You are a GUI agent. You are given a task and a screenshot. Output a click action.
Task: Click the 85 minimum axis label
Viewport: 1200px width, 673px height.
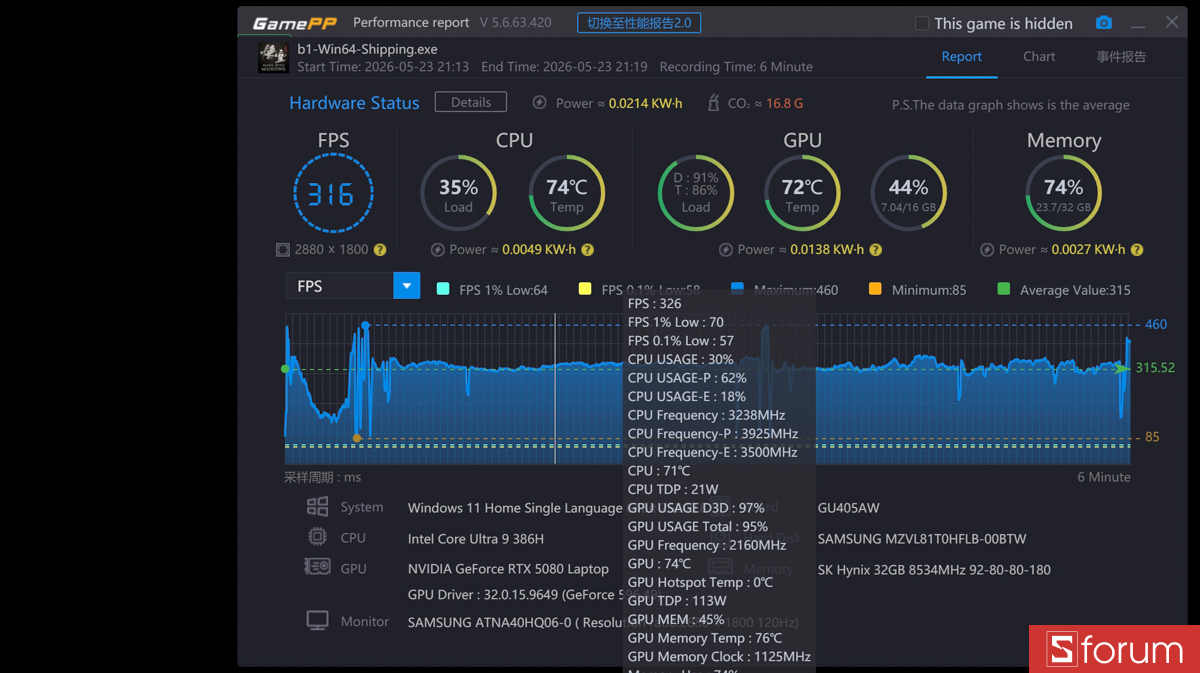click(1152, 437)
